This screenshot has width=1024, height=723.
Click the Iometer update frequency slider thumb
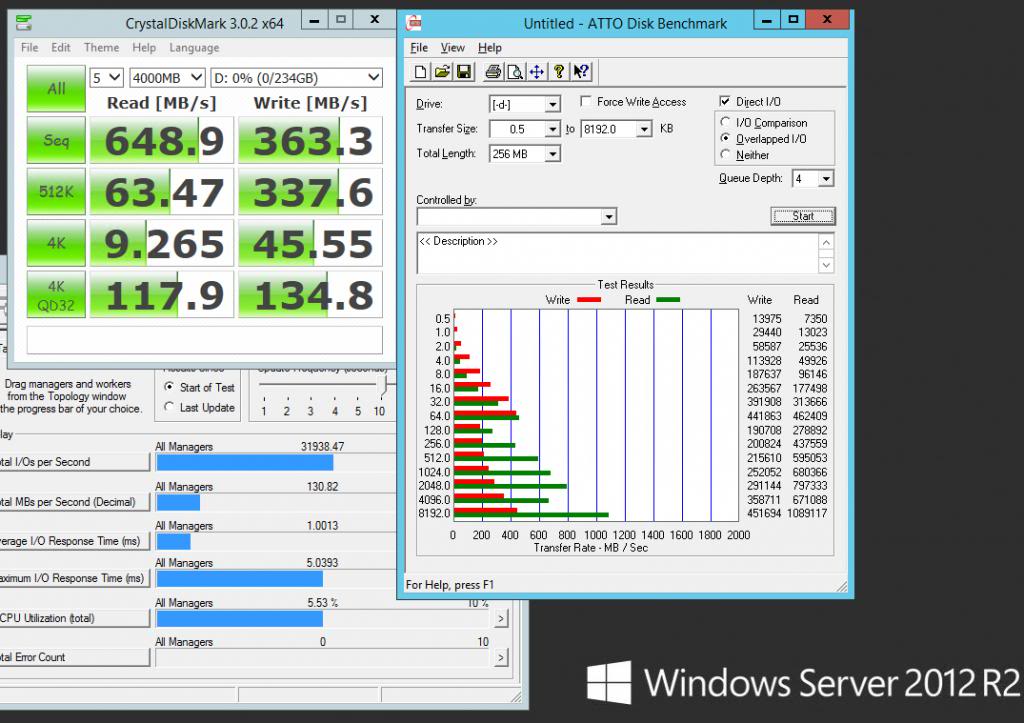point(384,384)
